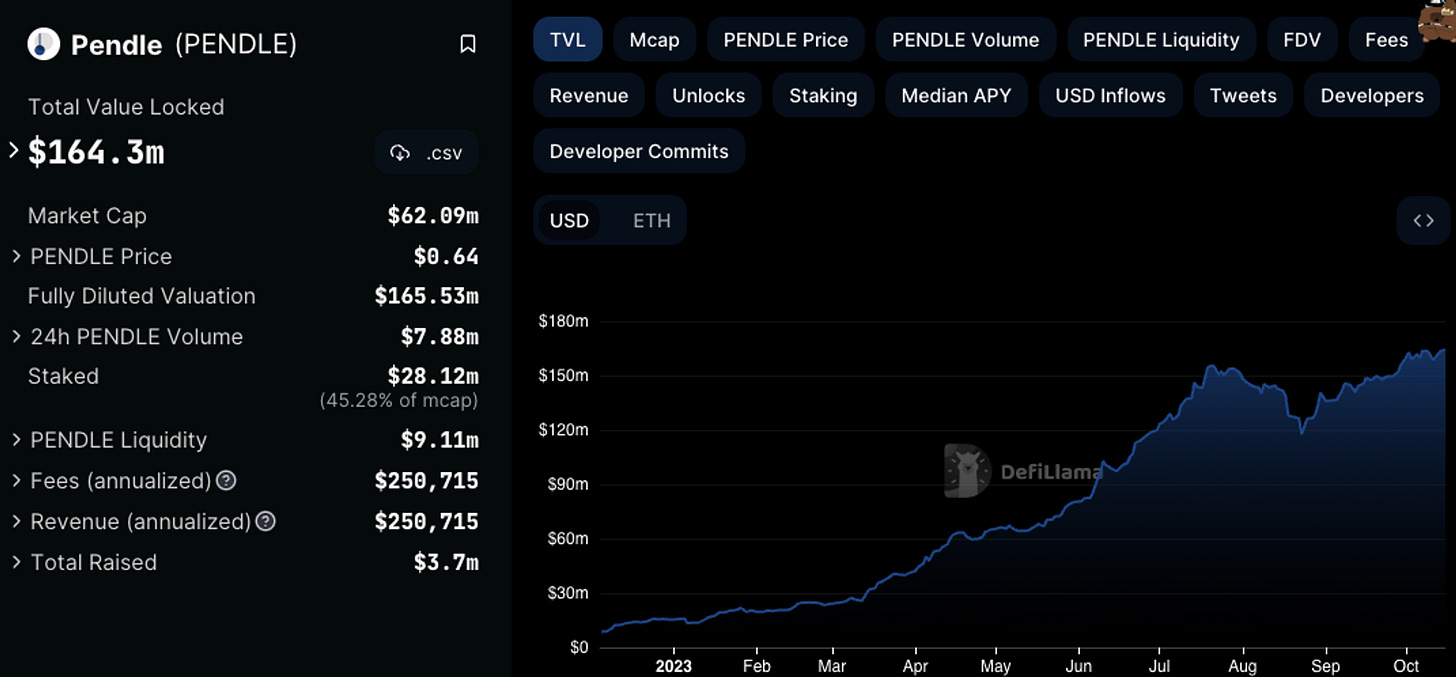Viewport: 1456px width, 677px height.
Task: Switch chart denomination to ETH
Action: click(652, 221)
